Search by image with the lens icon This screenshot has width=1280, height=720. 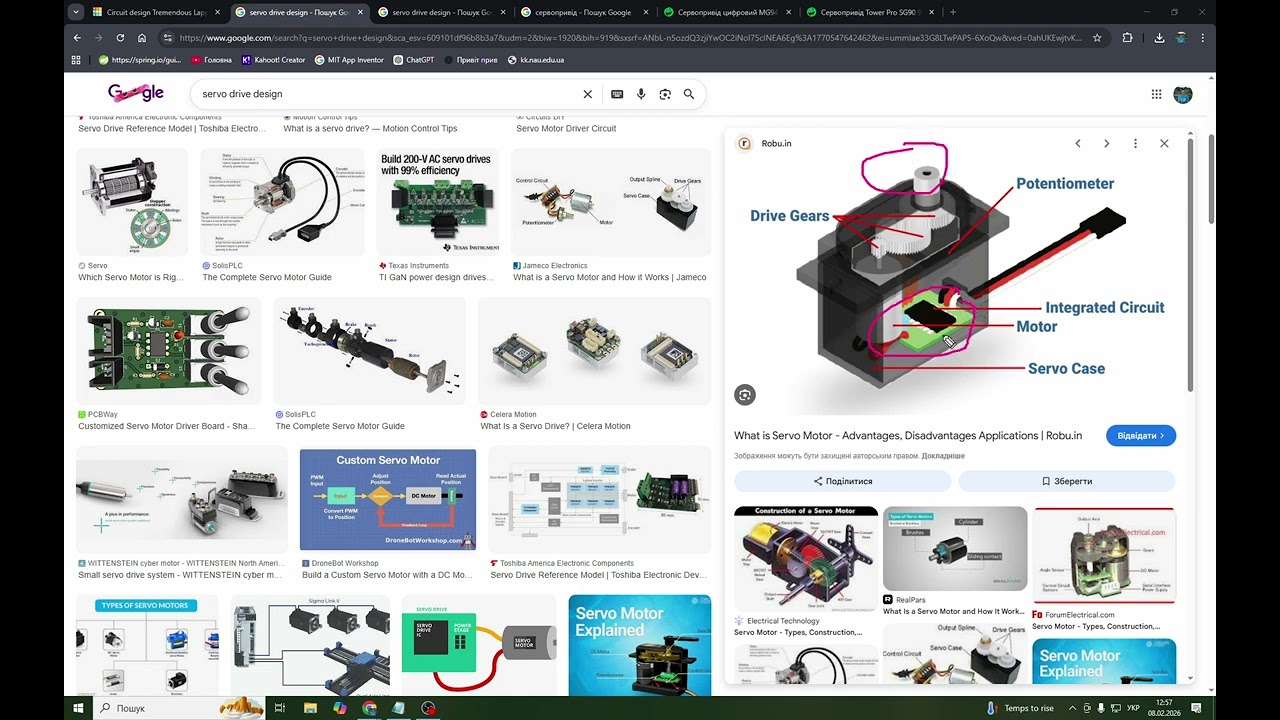pyautogui.click(x=664, y=94)
